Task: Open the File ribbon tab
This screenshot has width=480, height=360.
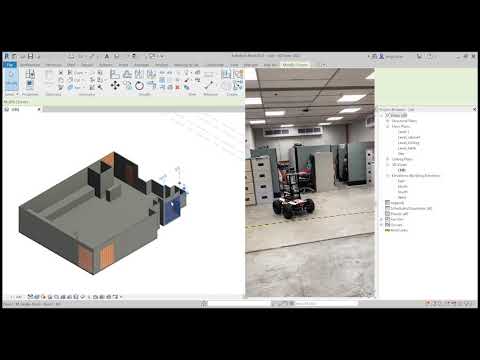Action: coord(10,65)
